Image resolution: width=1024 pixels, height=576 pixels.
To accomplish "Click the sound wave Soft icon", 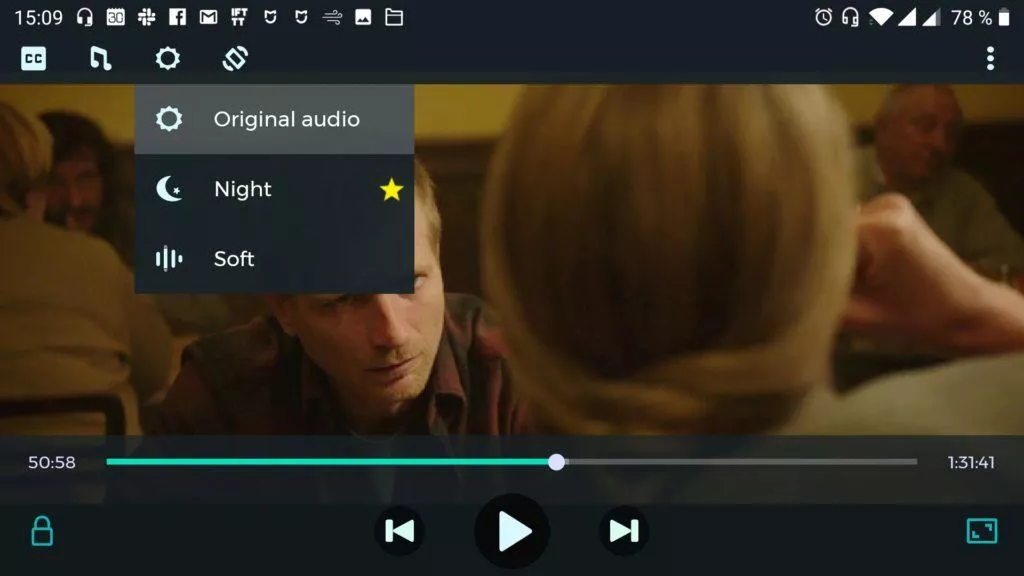I will click(x=169, y=259).
